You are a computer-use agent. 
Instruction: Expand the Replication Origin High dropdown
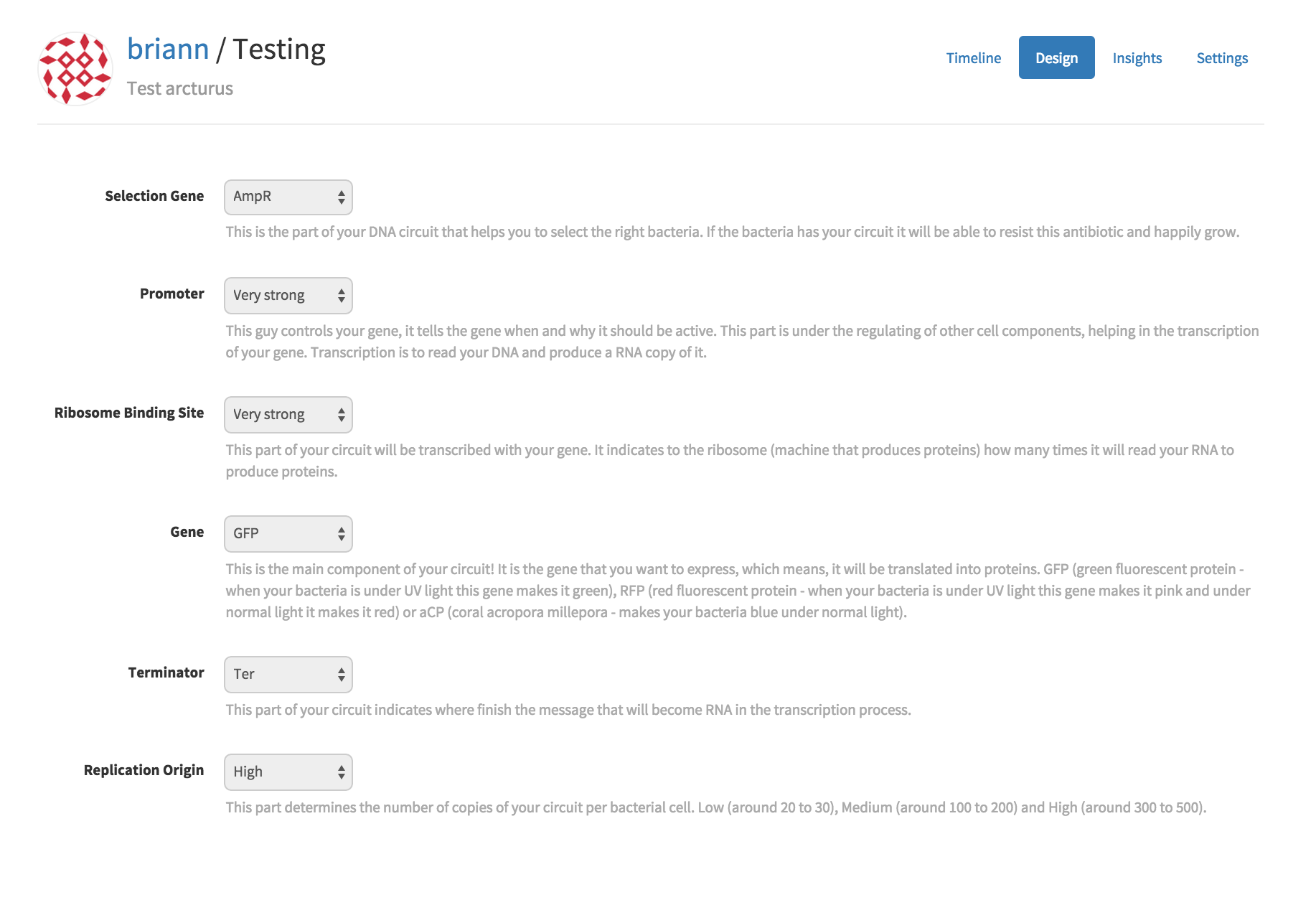click(288, 772)
